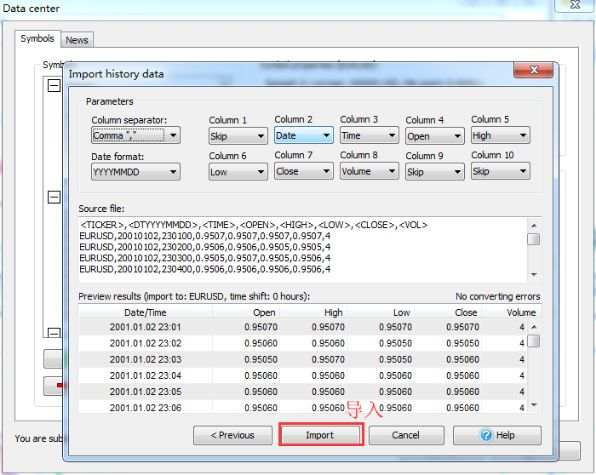
Task: Close the Import history data dialog
Action: coord(533,70)
